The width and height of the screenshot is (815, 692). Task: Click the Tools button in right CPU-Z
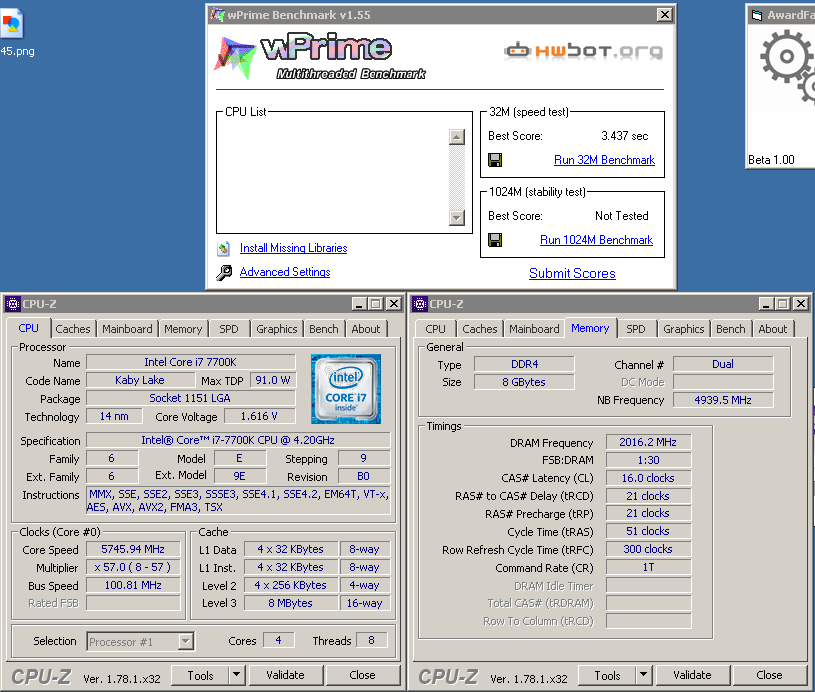tap(607, 675)
